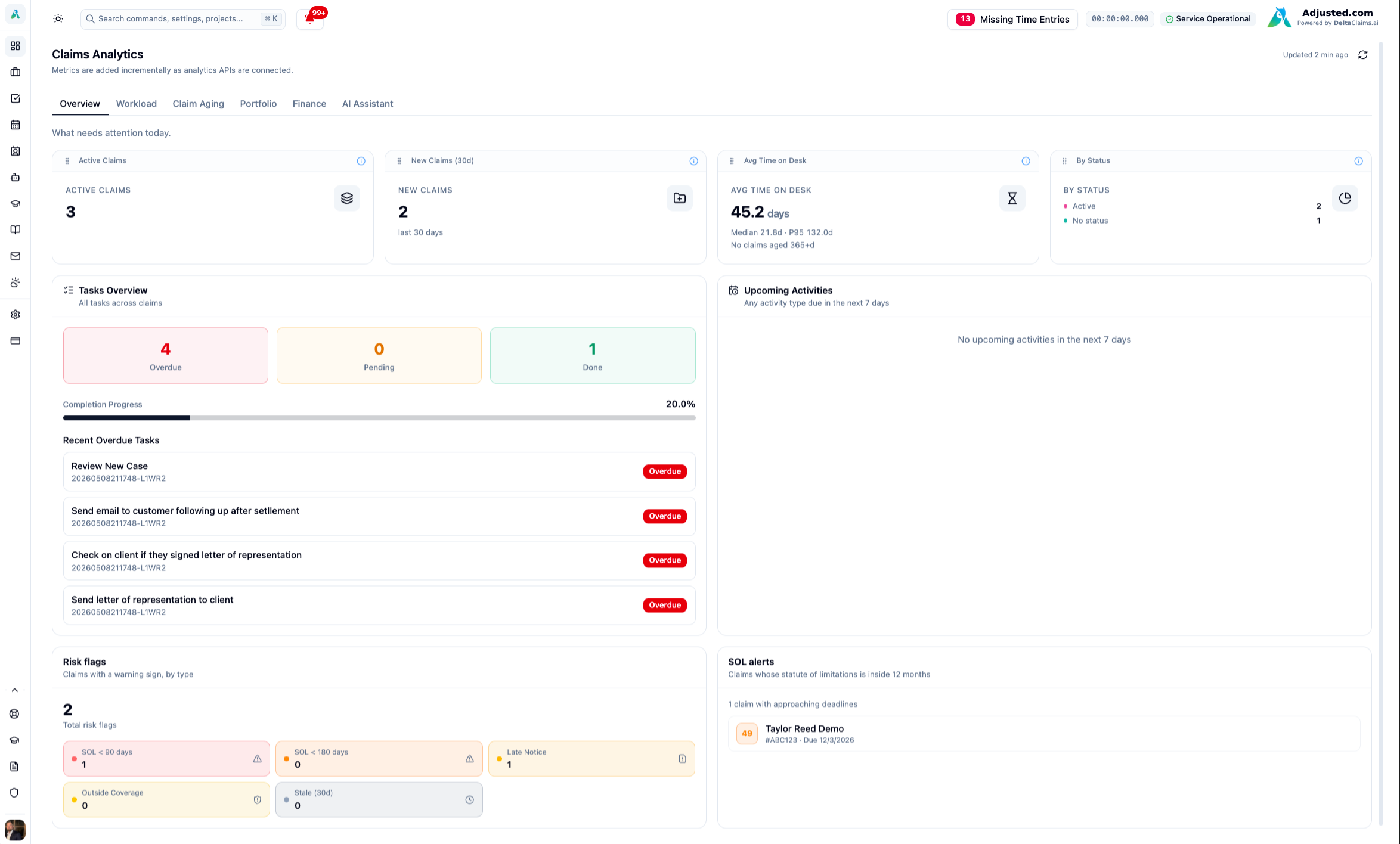
Task: Open the Overdue tasks count card
Action: pyautogui.click(x=166, y=355)
